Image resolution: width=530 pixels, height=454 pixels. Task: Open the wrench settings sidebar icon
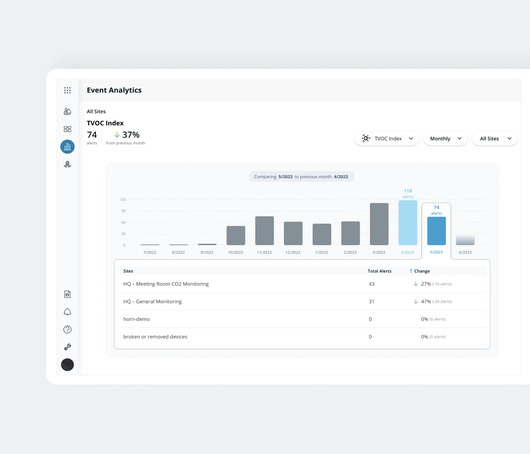67,347
